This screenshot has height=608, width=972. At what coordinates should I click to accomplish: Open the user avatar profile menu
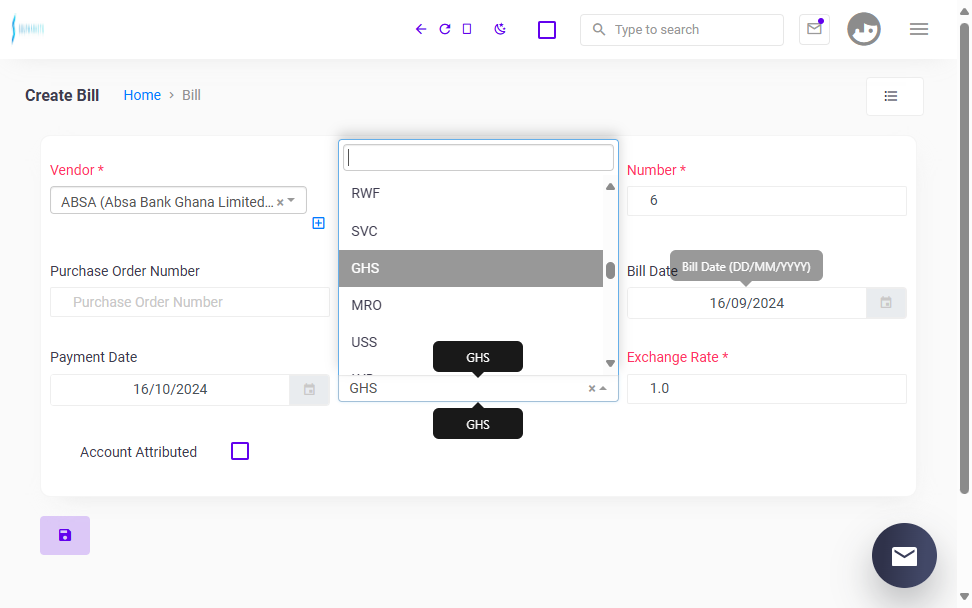tap(864, 29)
